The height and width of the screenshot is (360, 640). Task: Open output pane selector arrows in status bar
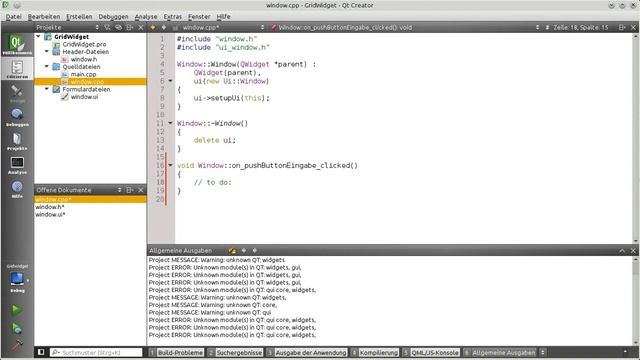coord(542,352)
